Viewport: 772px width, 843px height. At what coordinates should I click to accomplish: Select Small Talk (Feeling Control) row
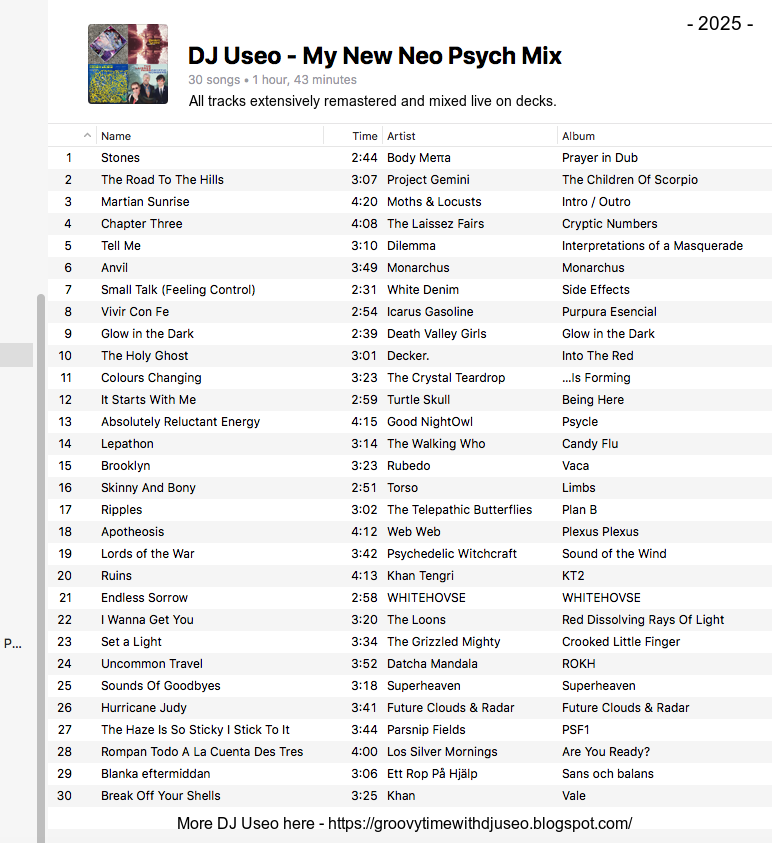(410, 290)
